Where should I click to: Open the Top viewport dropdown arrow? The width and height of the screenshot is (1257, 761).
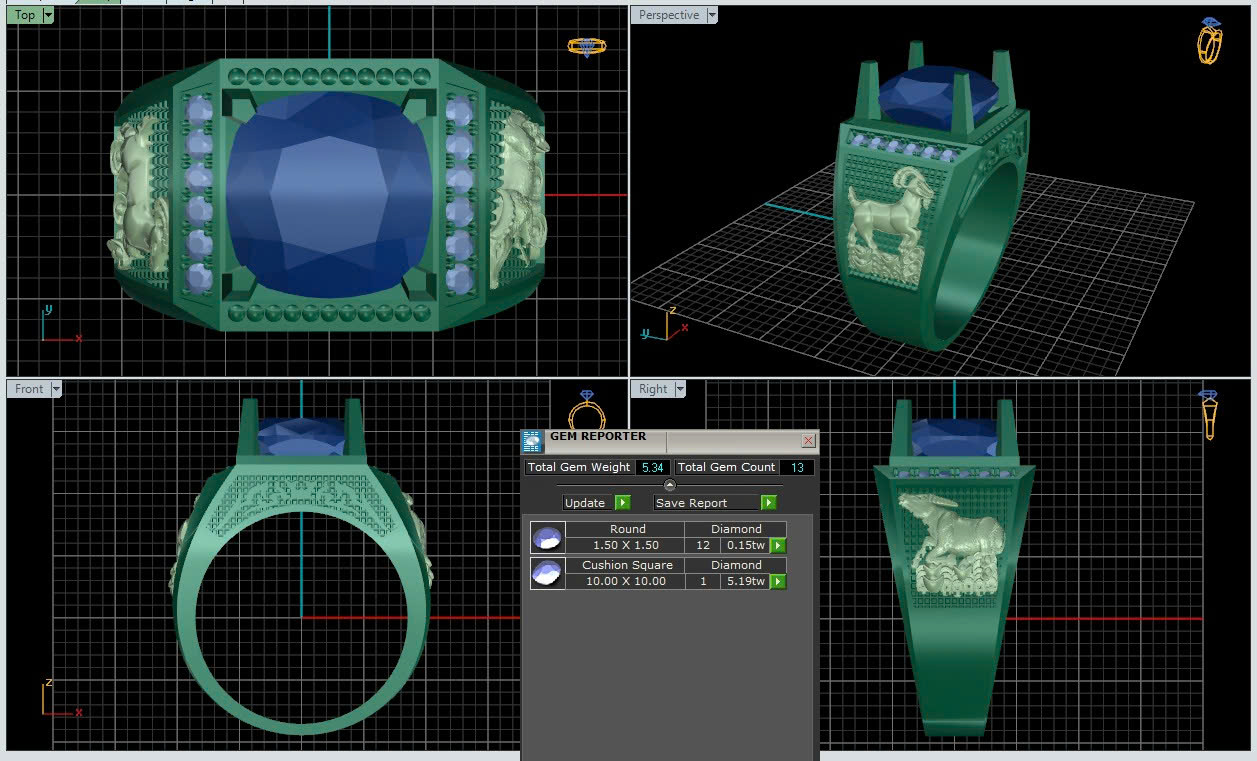coord(49,15)
